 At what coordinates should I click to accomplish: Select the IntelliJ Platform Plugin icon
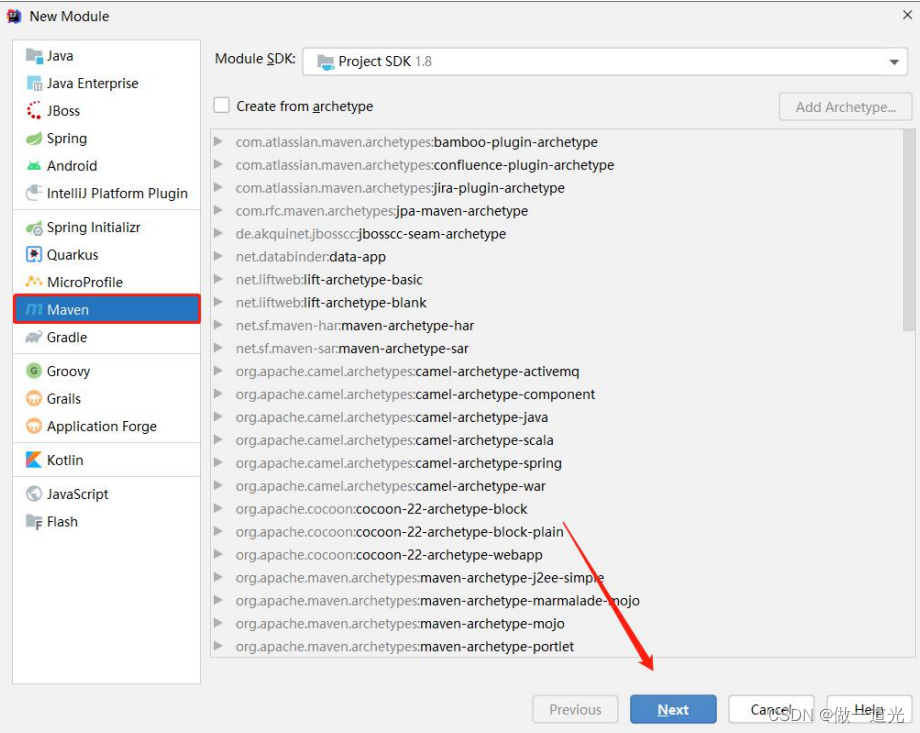point(34,193)
